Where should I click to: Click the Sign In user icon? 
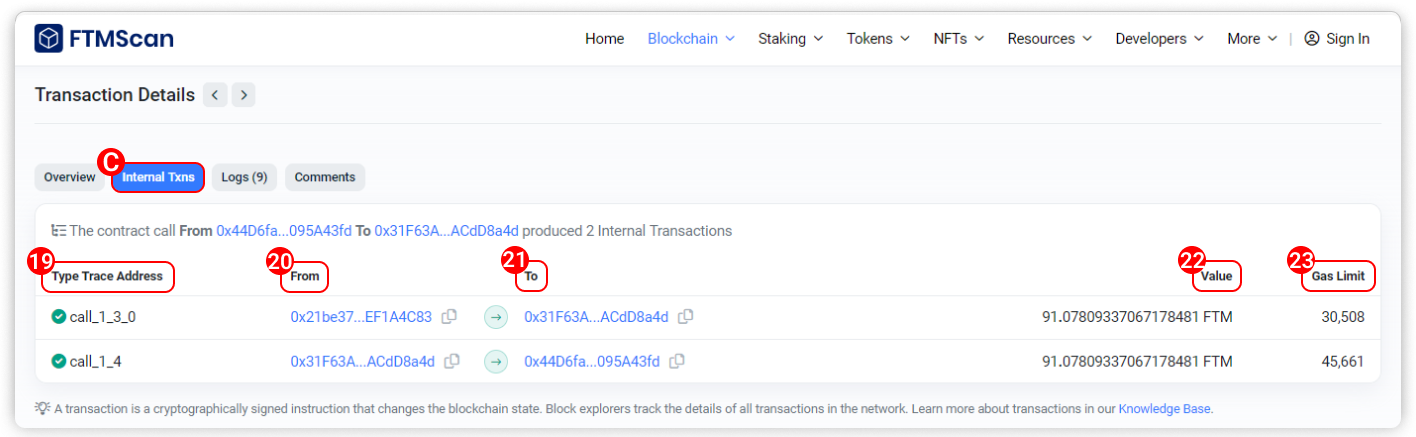pyautogui.click(x=1312, y=39)
